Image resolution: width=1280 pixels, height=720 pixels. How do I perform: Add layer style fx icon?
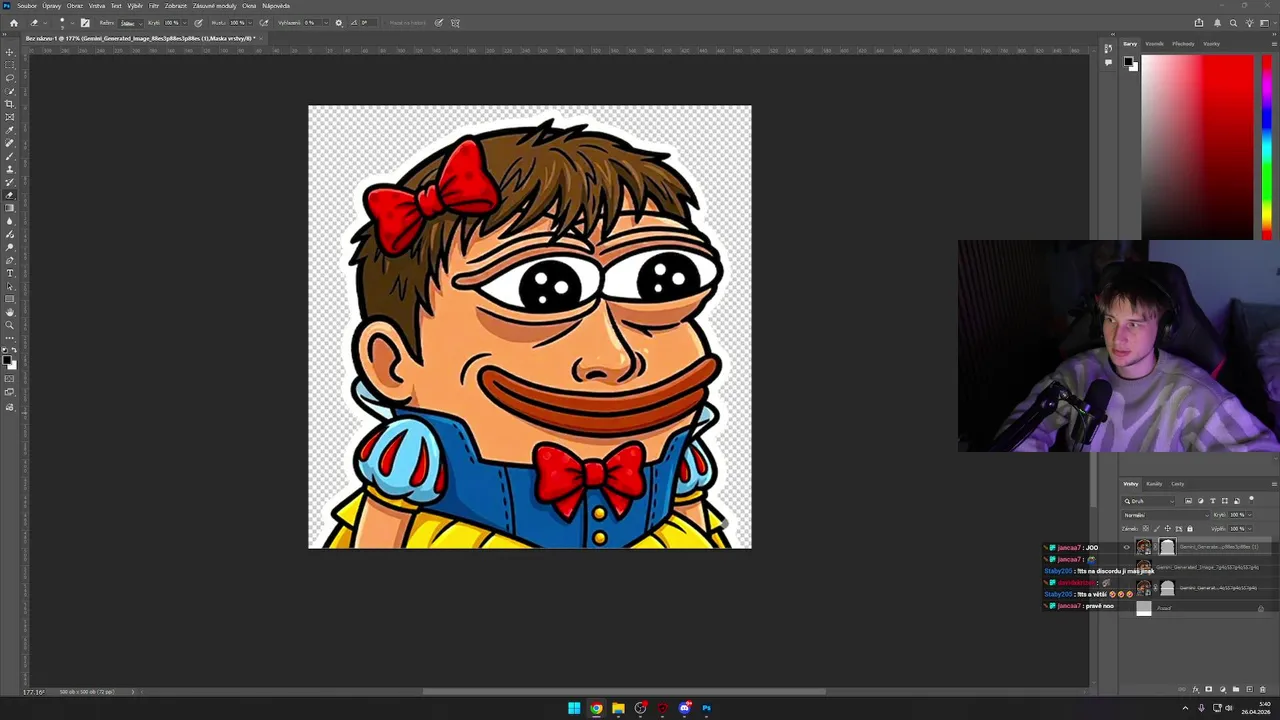tap(1195, 689)
